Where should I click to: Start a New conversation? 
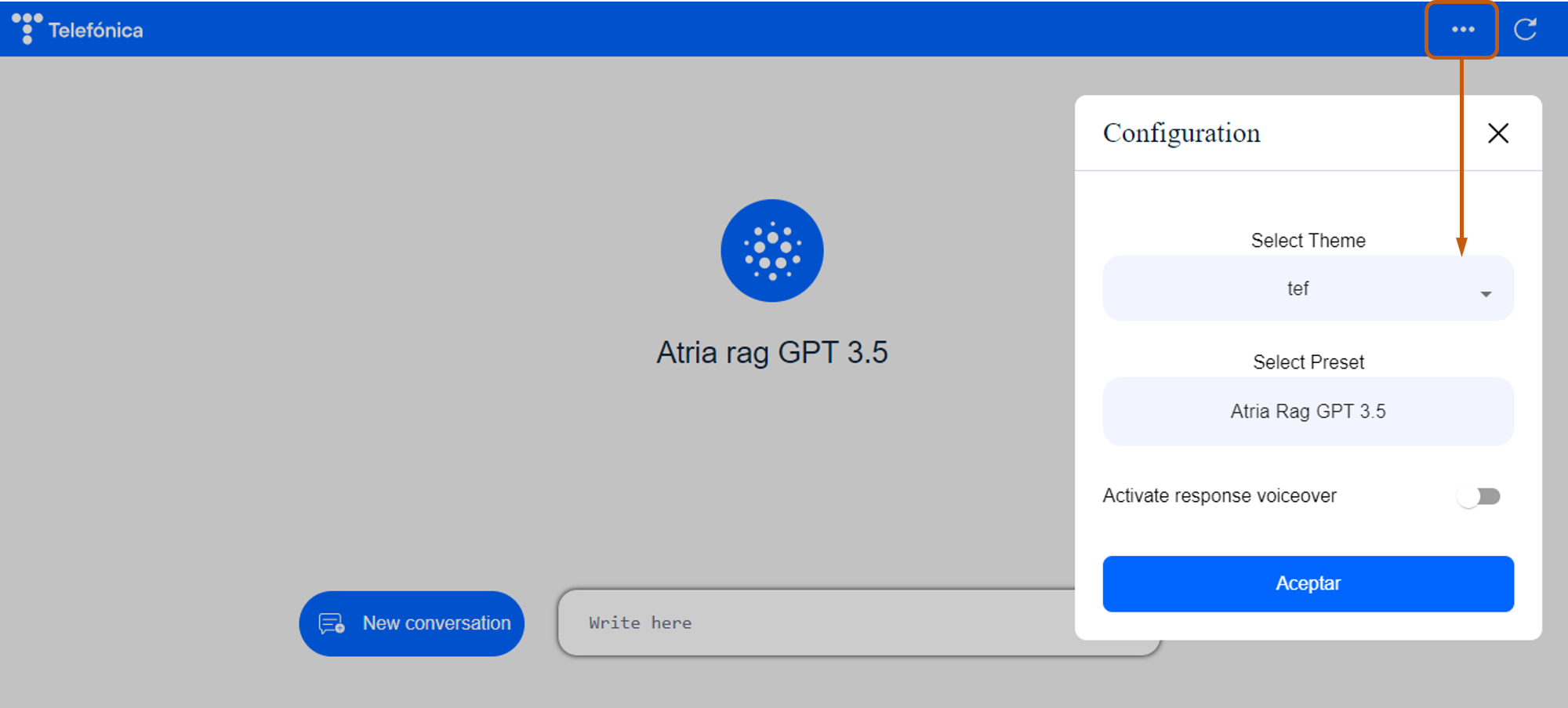[x=412, y=623]
